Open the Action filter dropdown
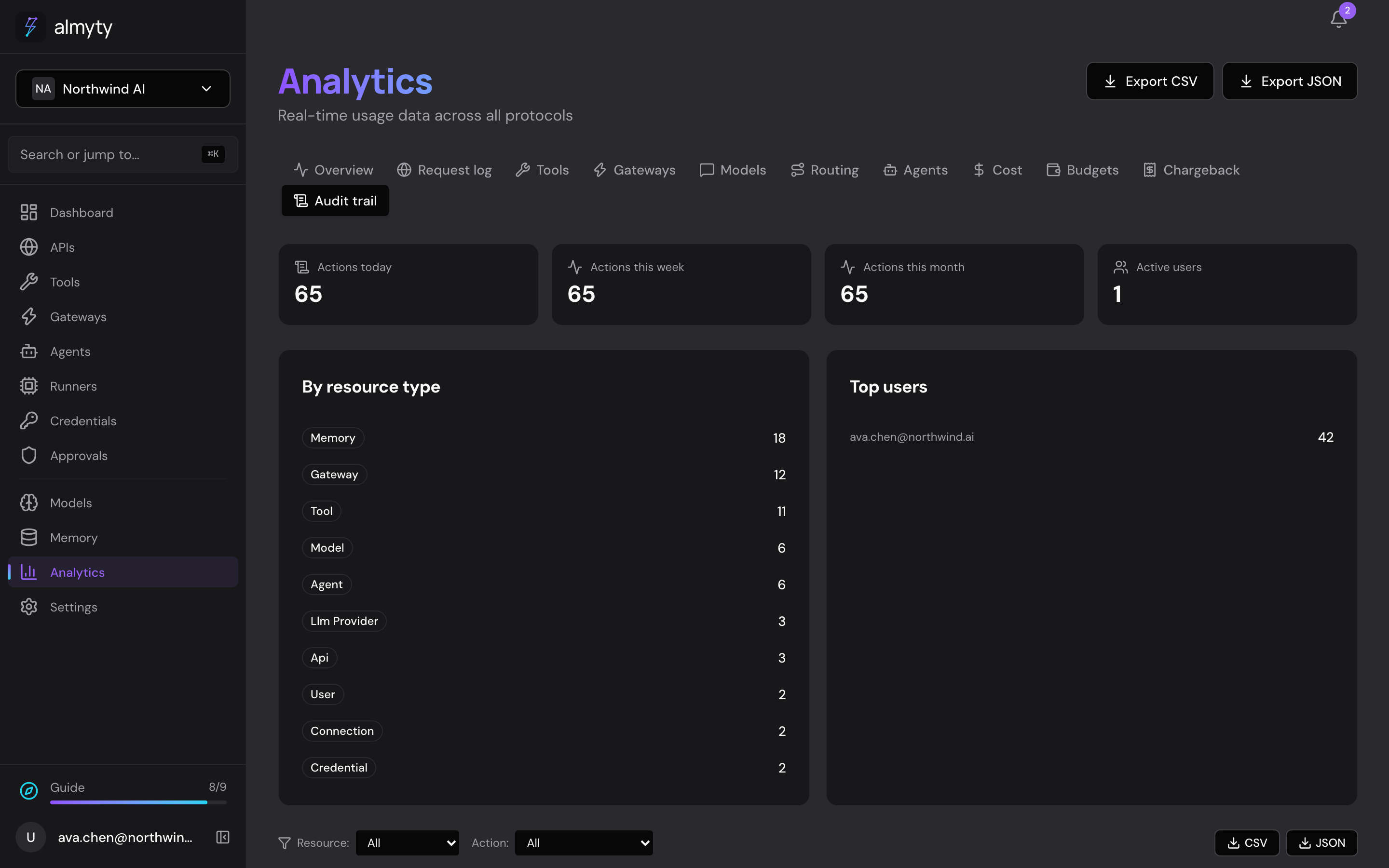Image resolution: width=1389 pixels, height=868 pixels. coord(584,843)
